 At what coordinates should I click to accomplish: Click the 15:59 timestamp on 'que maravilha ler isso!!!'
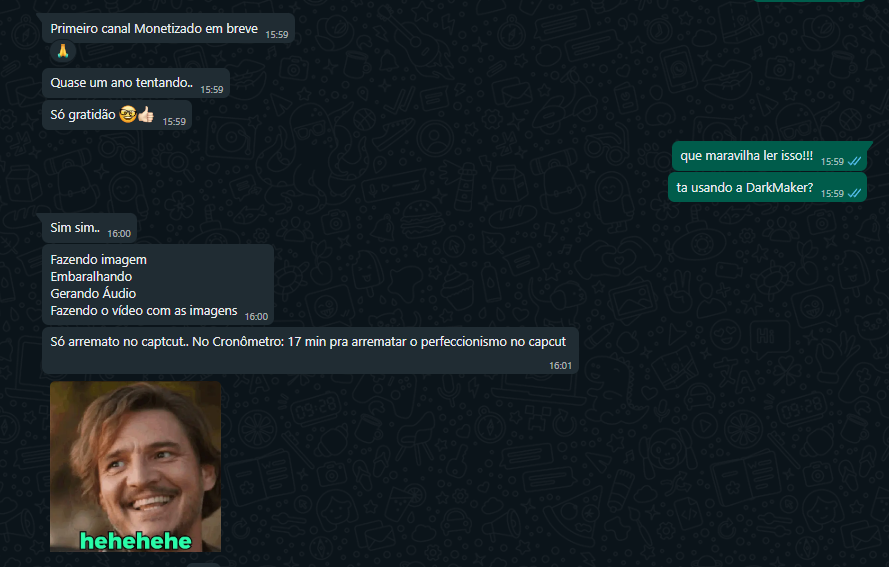[x=832, y=162]
